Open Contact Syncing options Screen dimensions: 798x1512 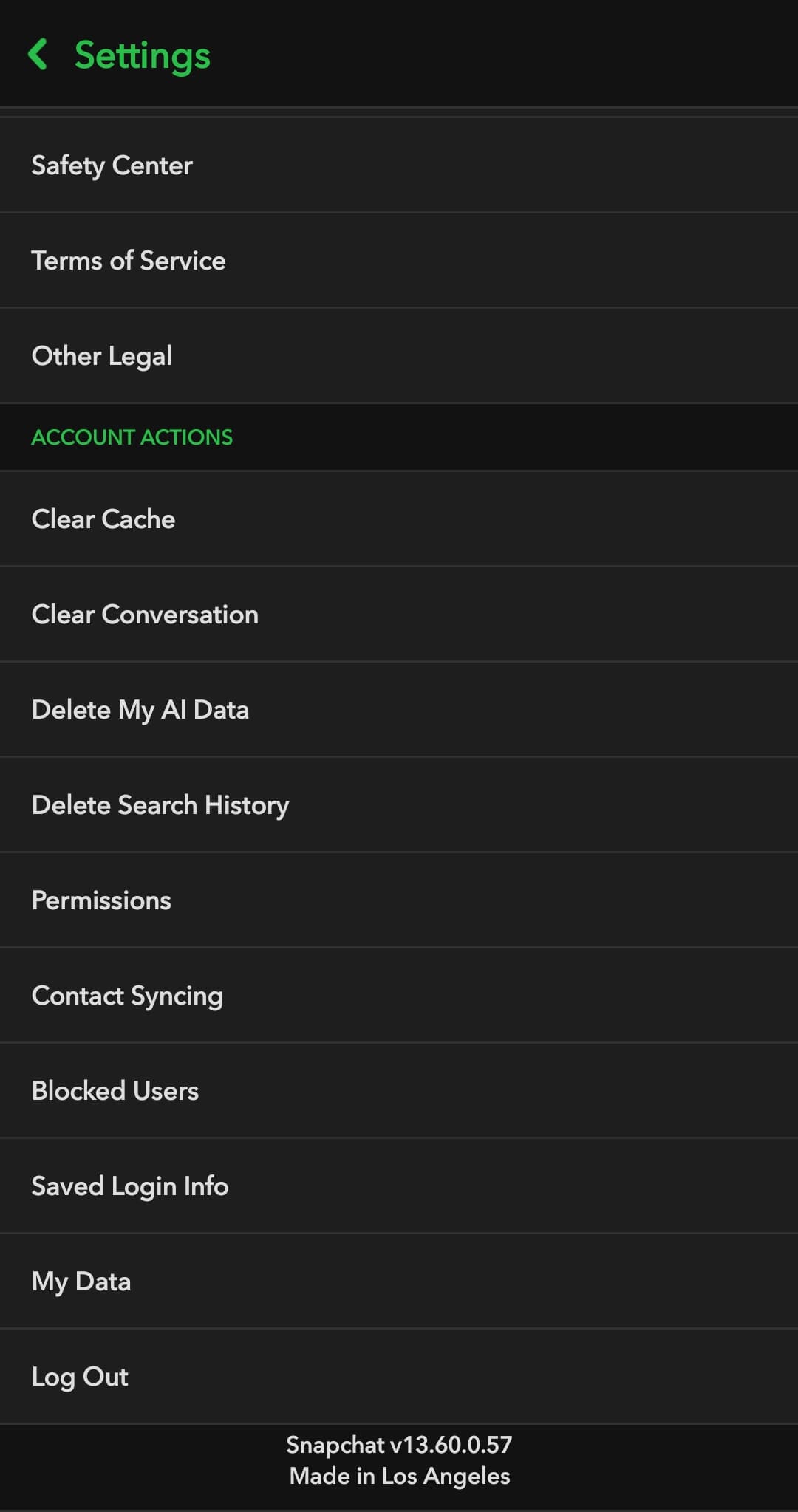(x=127, y=995)
